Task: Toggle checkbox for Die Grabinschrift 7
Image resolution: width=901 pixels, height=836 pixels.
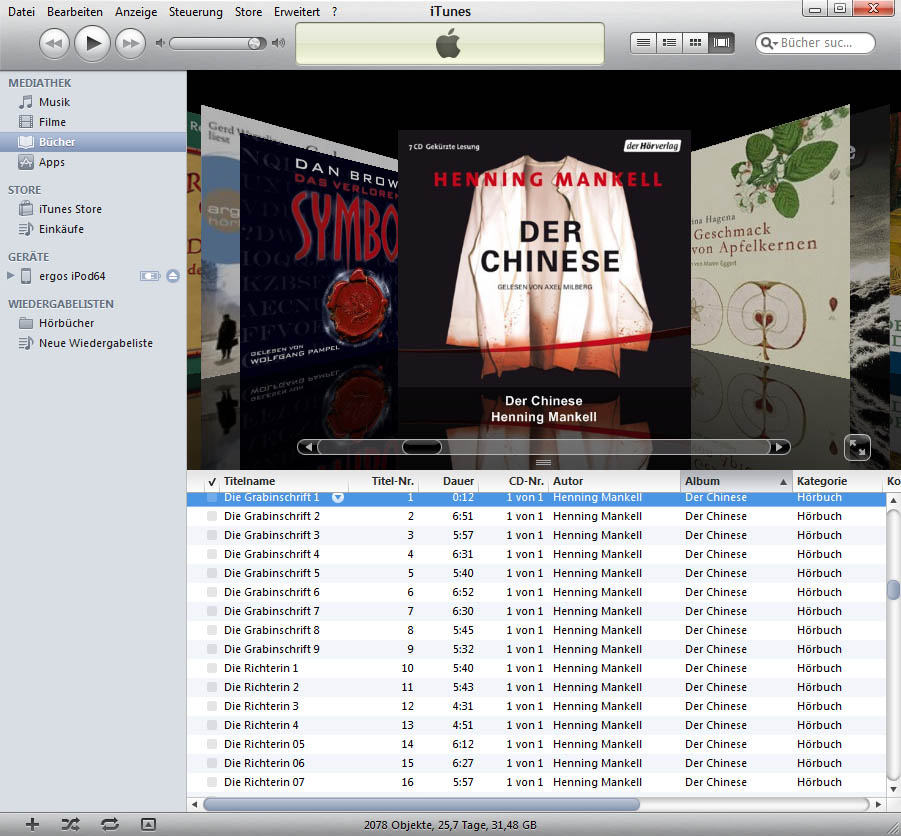Action: 212,611
